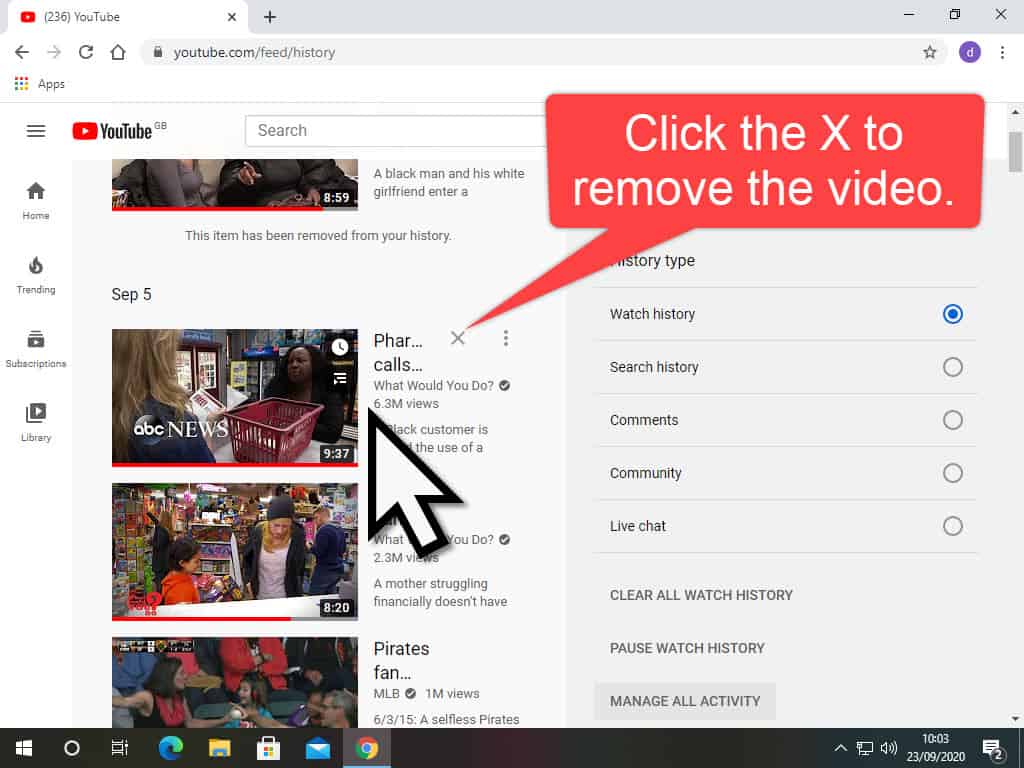Click the X to remove the pharmacy video

[457, 338]
